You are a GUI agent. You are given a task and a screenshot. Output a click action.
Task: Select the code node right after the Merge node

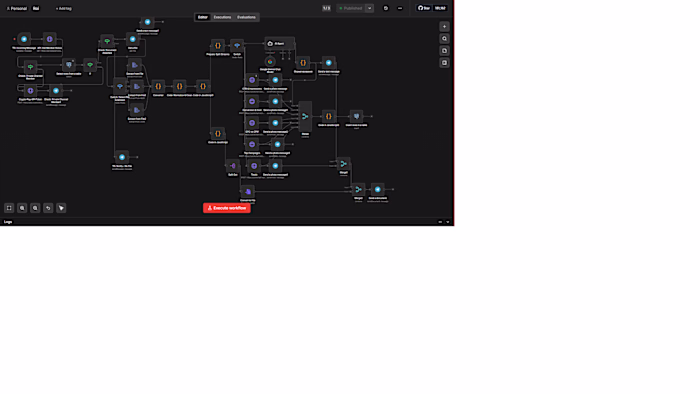click(x=329, y=116)
